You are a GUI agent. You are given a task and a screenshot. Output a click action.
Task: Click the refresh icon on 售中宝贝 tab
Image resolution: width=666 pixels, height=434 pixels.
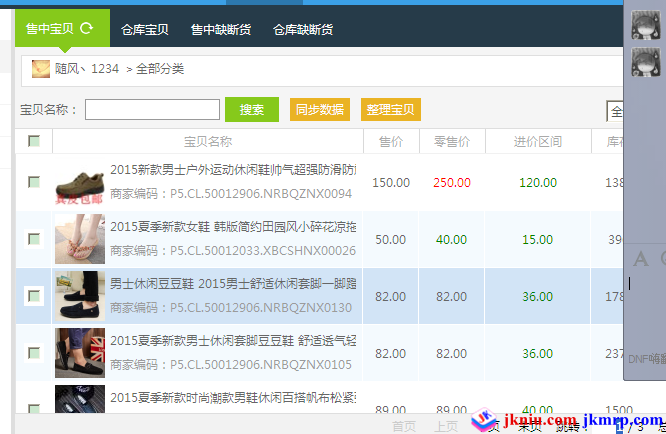pos(87,29)
